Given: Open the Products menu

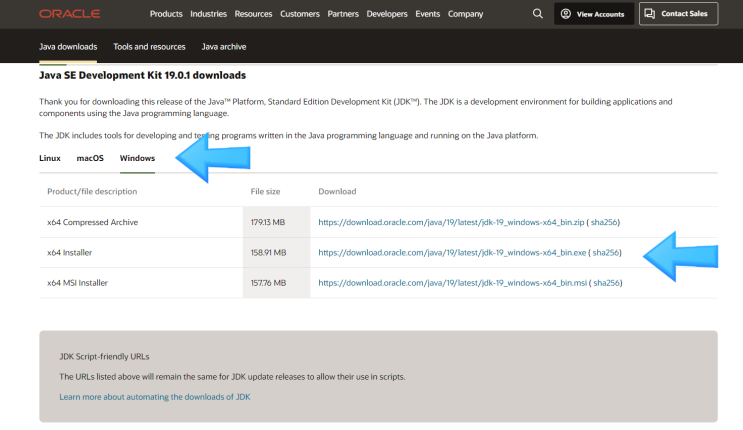Looking at the screenshot, I should (166, 14).
